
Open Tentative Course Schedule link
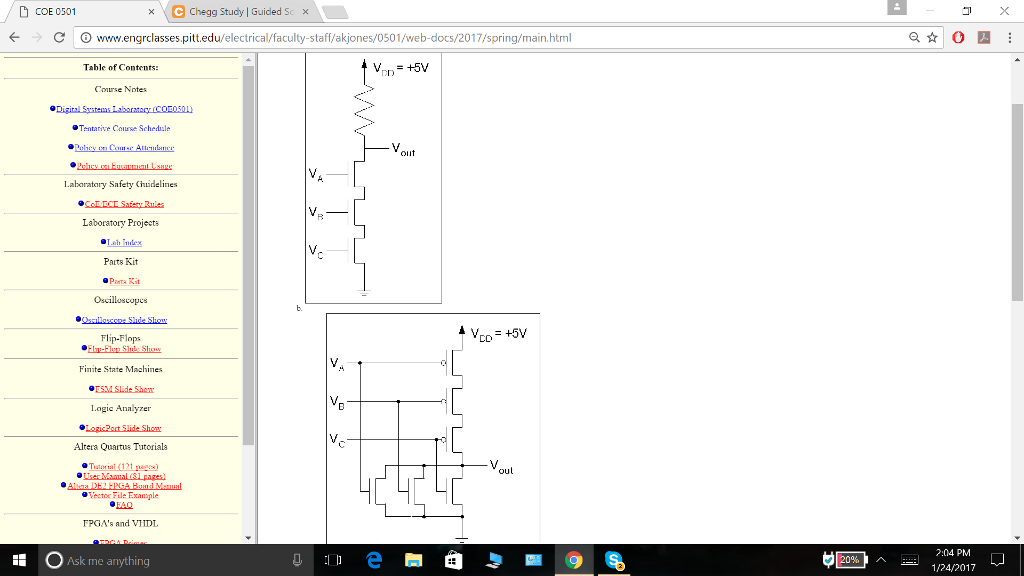click(x=125, y=129)
